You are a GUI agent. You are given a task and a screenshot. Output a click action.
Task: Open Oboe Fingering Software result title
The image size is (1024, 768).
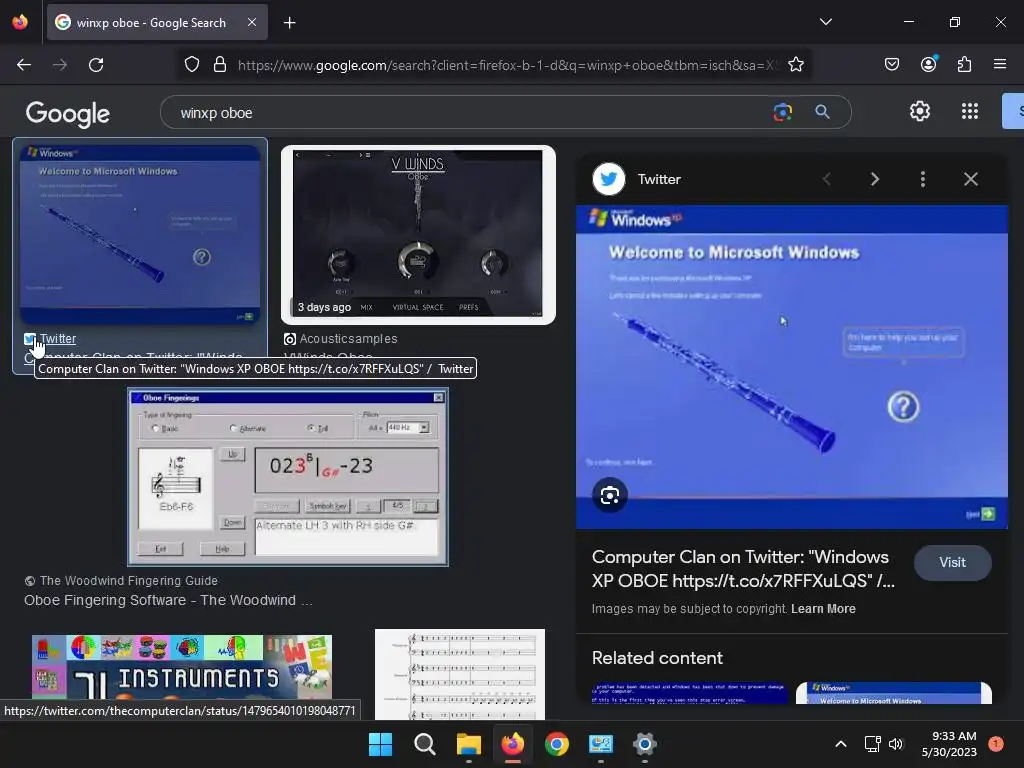pos(168,600)
